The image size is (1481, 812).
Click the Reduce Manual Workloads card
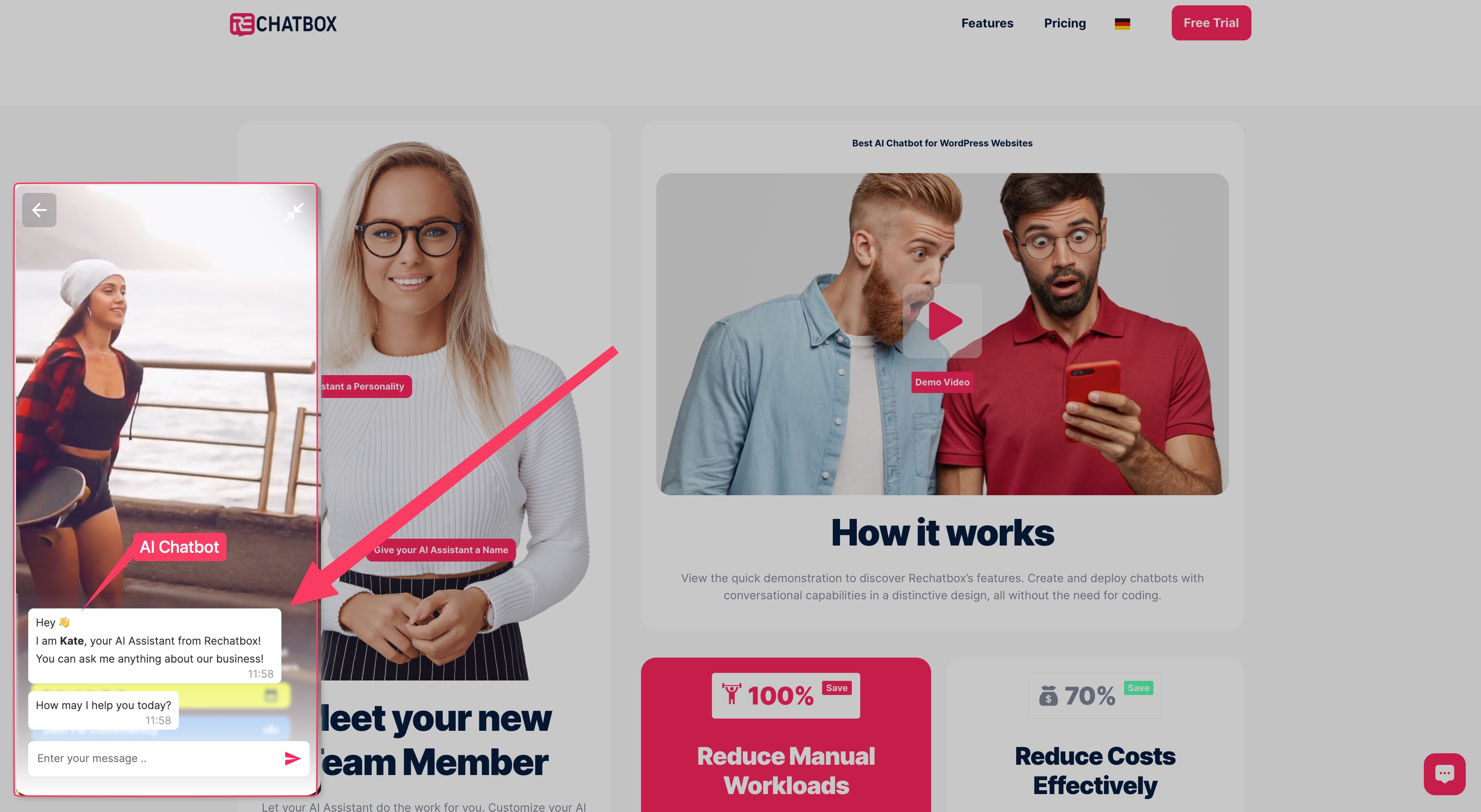pos(785,735)
